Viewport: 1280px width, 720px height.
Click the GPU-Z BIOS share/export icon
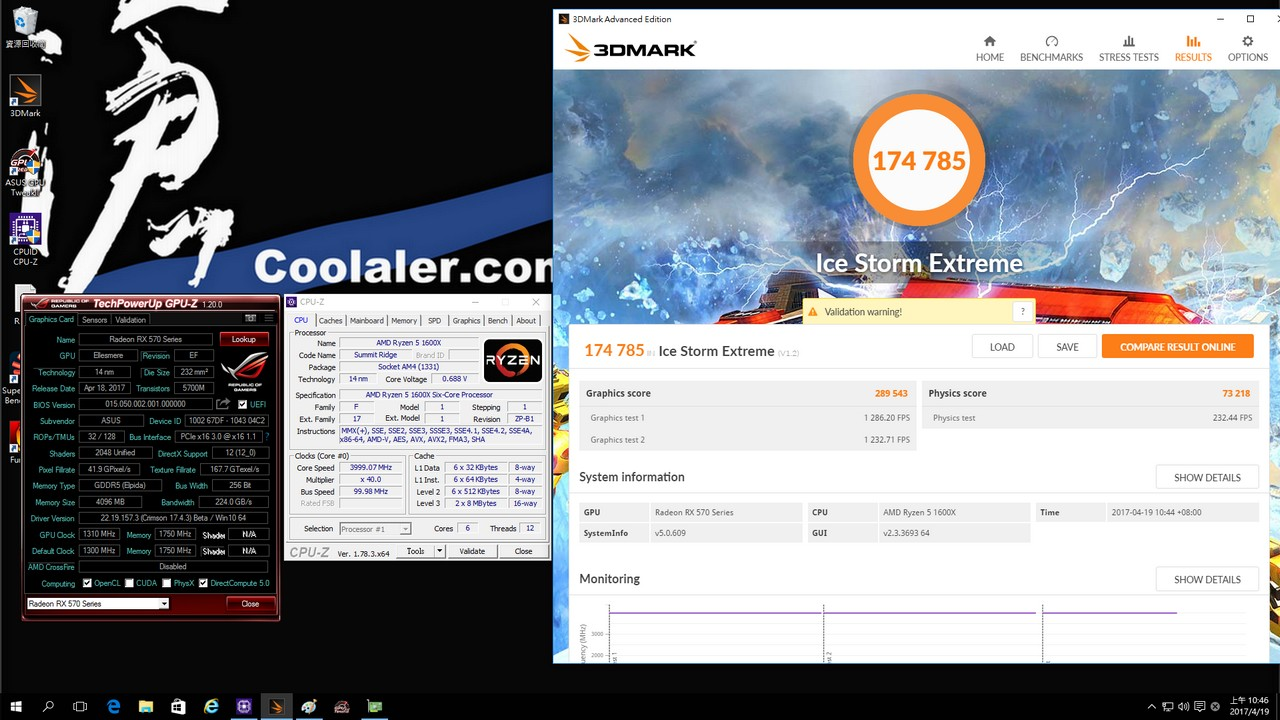point(223,404)
